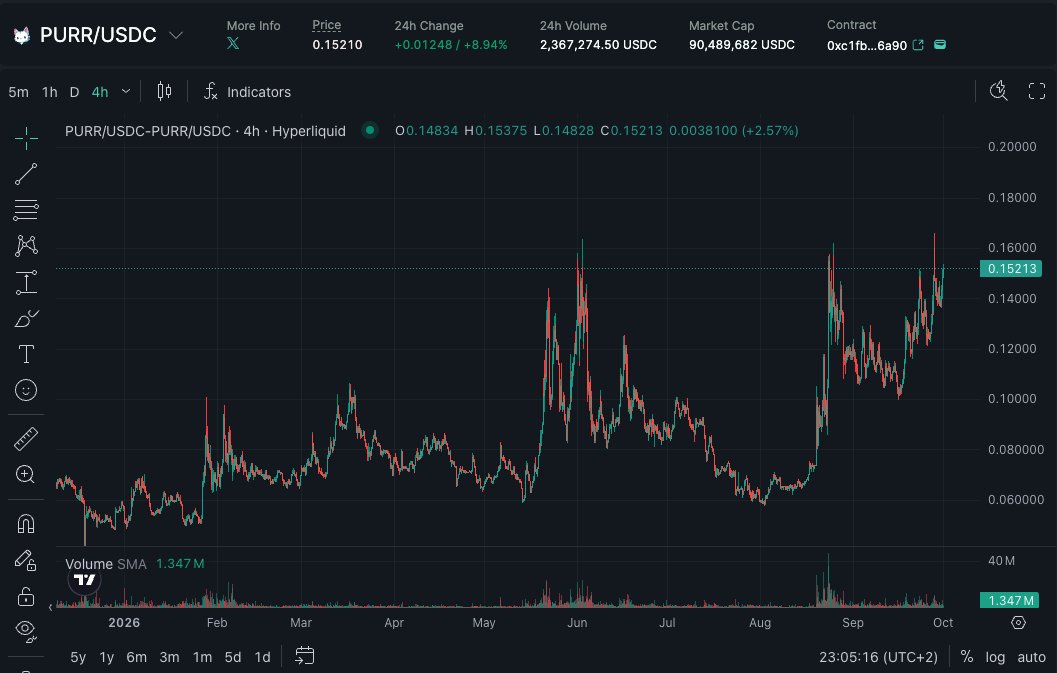The image size is (1057, 673).
Task: Open the chart settings gear icon
Action: [1019, 622]
